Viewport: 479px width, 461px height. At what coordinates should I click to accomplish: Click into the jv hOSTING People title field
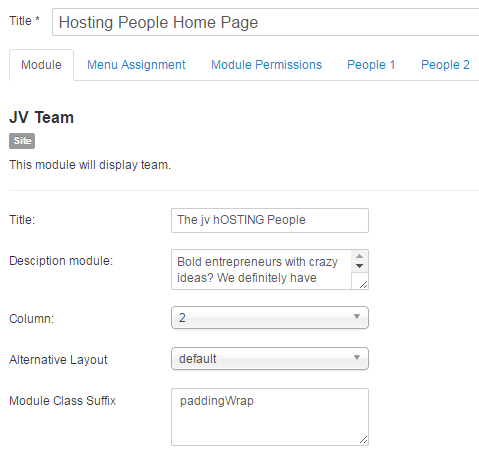pos(270,220)
